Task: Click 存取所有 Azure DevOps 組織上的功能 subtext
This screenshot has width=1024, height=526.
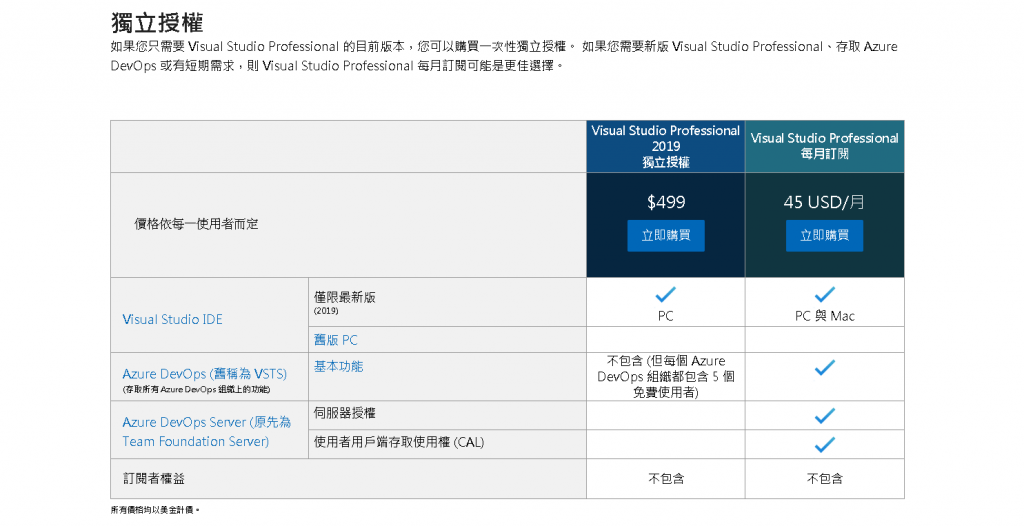Action: tap(197, 389)
